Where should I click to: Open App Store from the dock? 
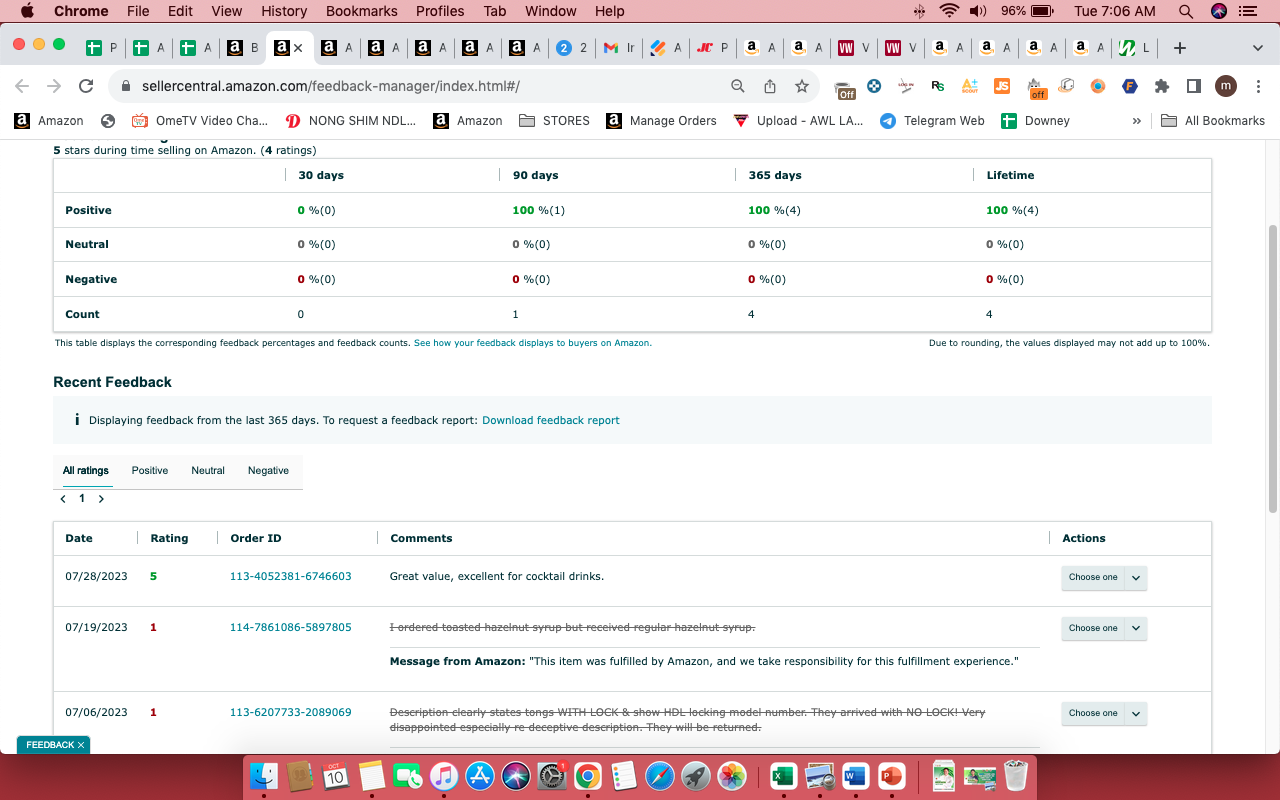pos(480,775)
